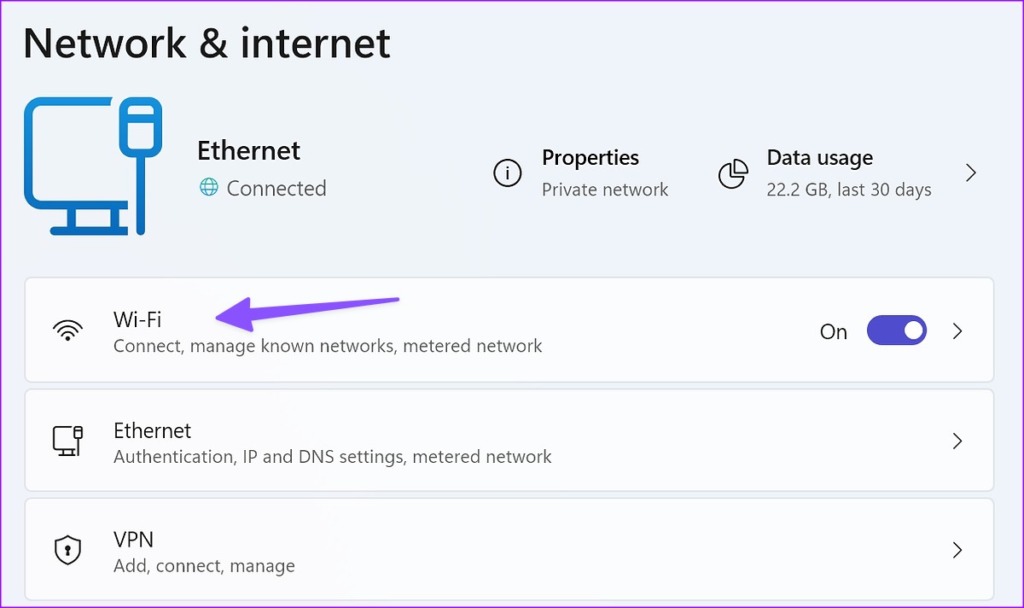Select the Ethernet adapter icon
This screenshot has width=1024, height=608.
click(x=67, y=440)
